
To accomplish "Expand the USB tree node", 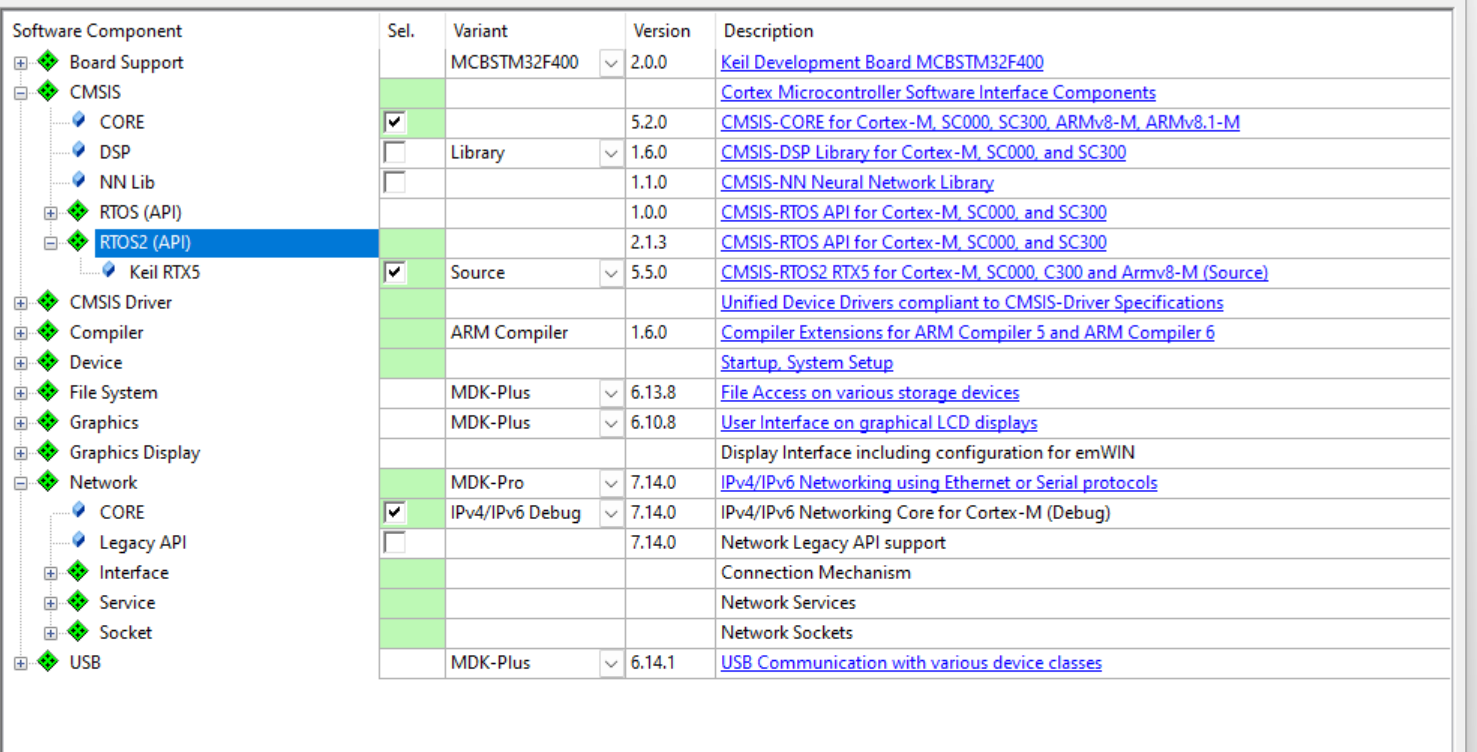I will [x=21, y=663].
